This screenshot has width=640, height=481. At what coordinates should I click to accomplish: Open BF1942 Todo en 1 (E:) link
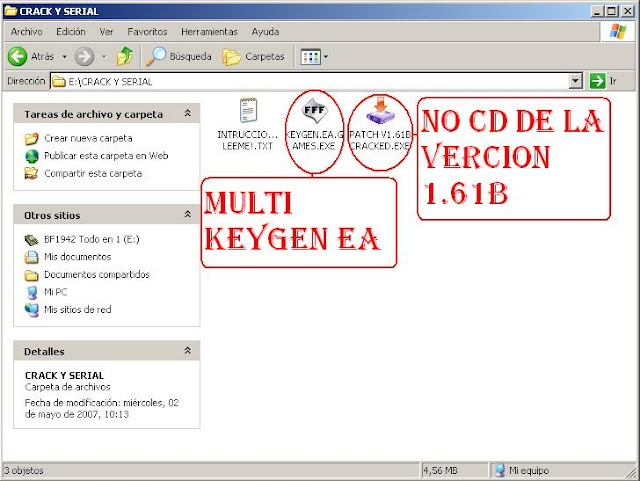coord(92,239)
